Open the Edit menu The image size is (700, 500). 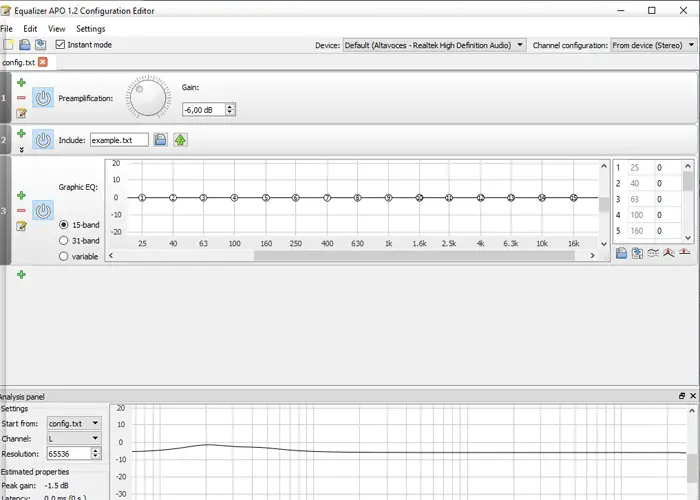coord(30,29)
